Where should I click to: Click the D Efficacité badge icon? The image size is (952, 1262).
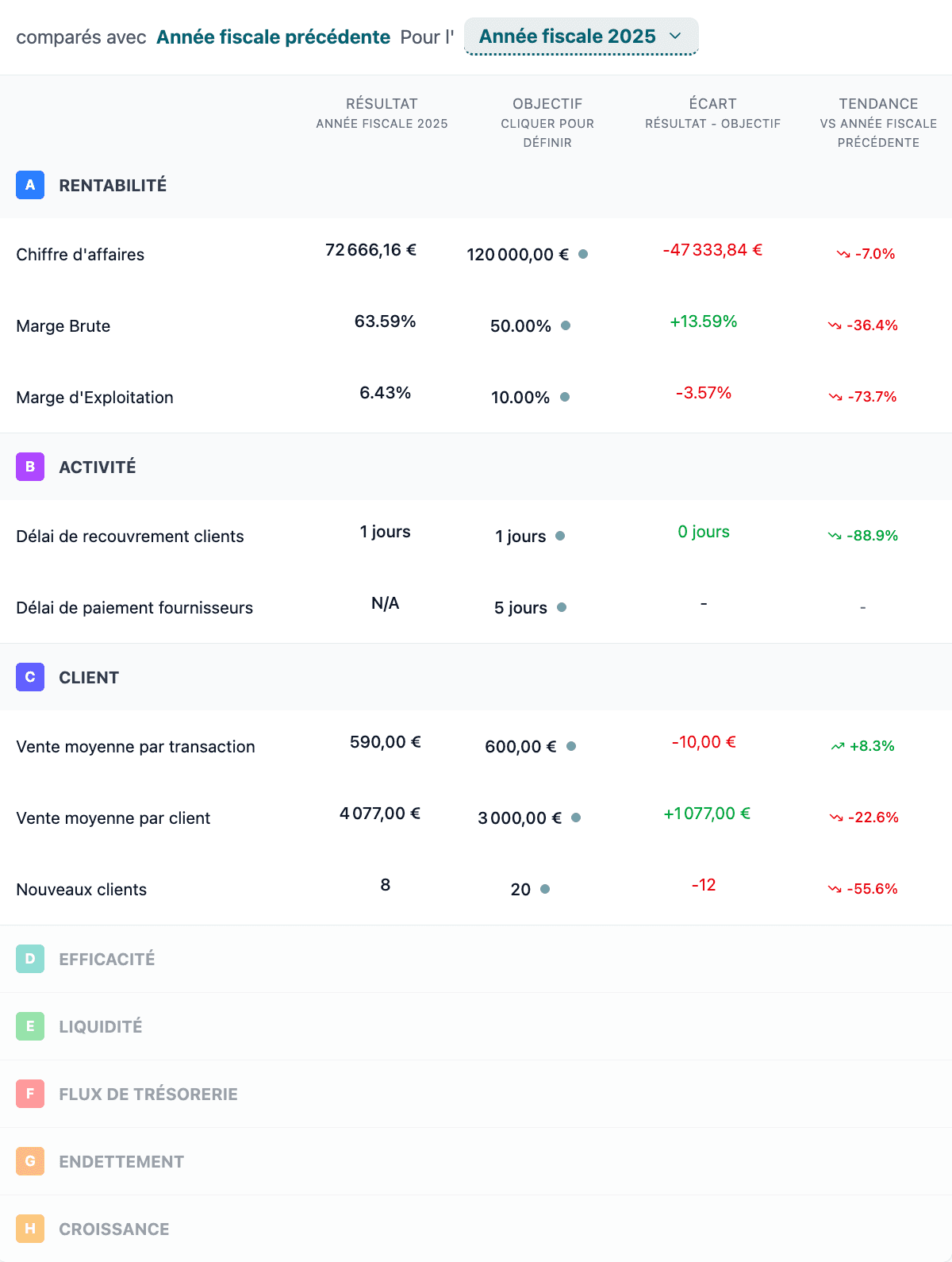[30, 959]
